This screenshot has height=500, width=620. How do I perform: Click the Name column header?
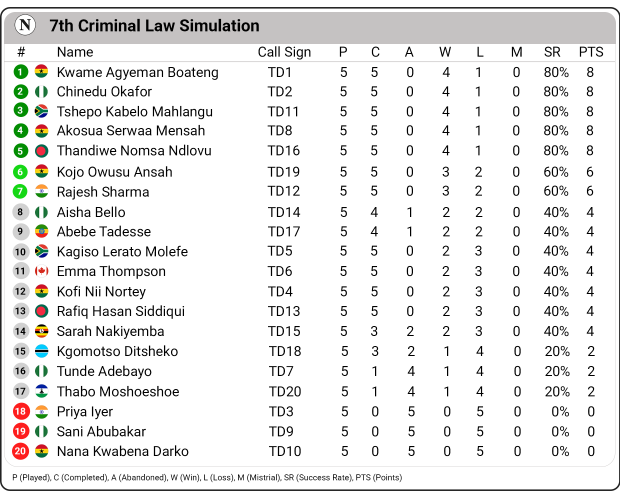(x=75, y=52)
